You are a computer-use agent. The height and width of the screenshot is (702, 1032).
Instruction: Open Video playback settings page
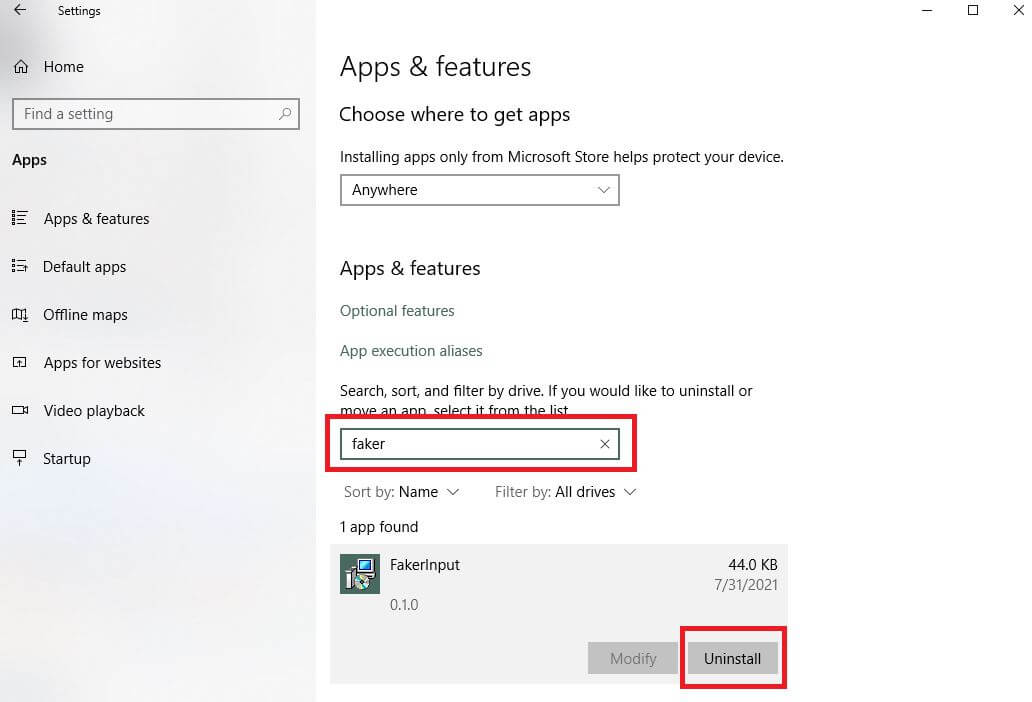[x=93, y=411]
